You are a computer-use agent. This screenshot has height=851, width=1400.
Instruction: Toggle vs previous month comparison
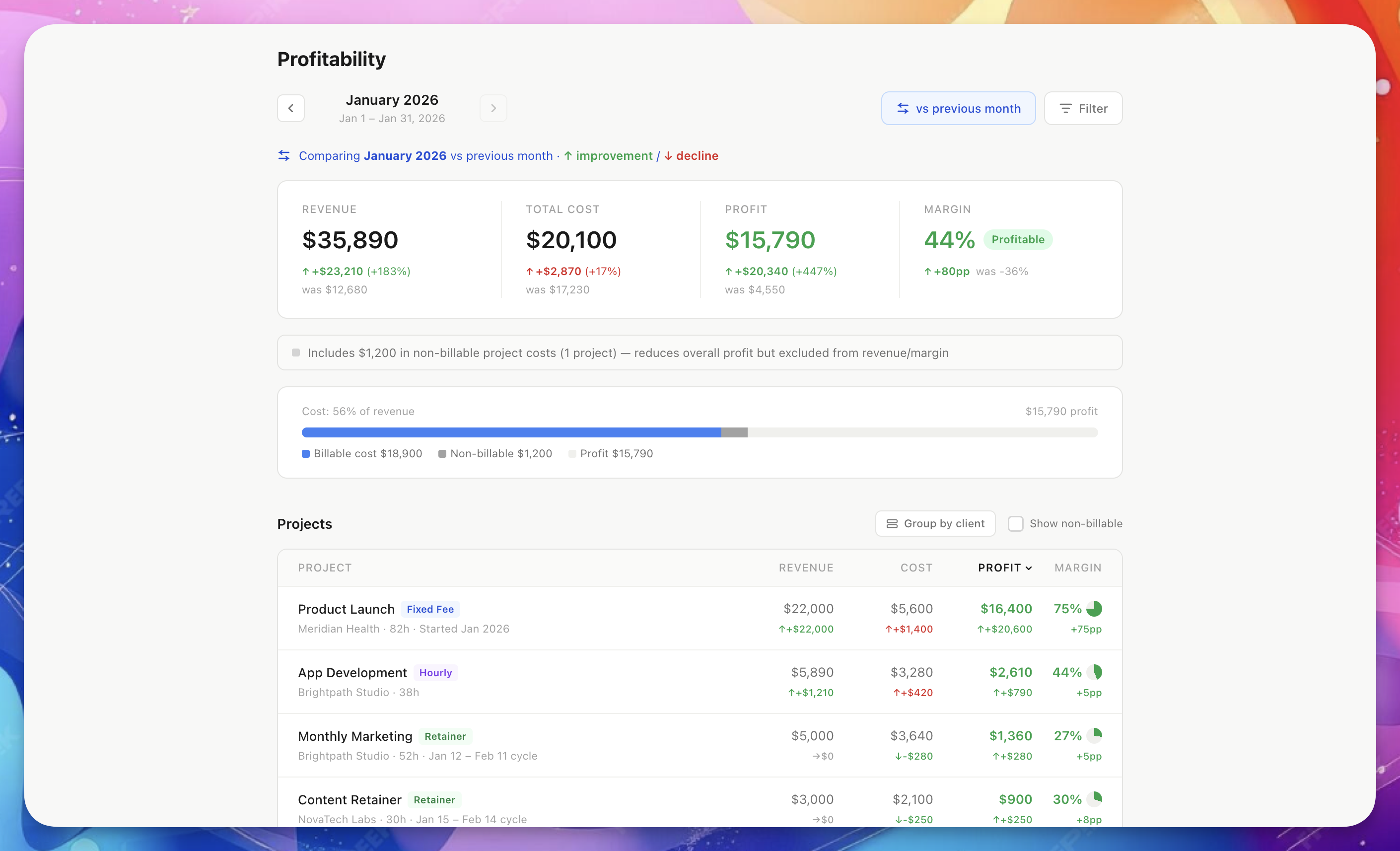pos(958,109)
